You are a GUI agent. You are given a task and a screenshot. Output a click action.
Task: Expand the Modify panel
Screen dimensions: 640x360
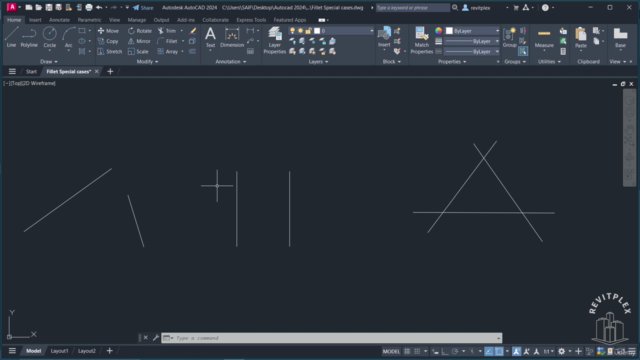pyautogui.click(x=147, y=62)
